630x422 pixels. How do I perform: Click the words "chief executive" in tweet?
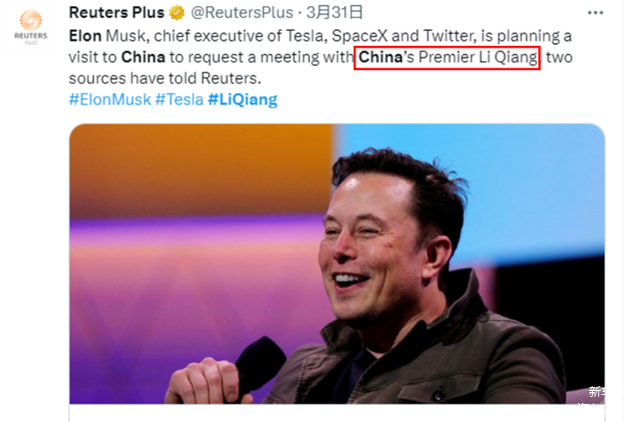(x=204, y=35)
